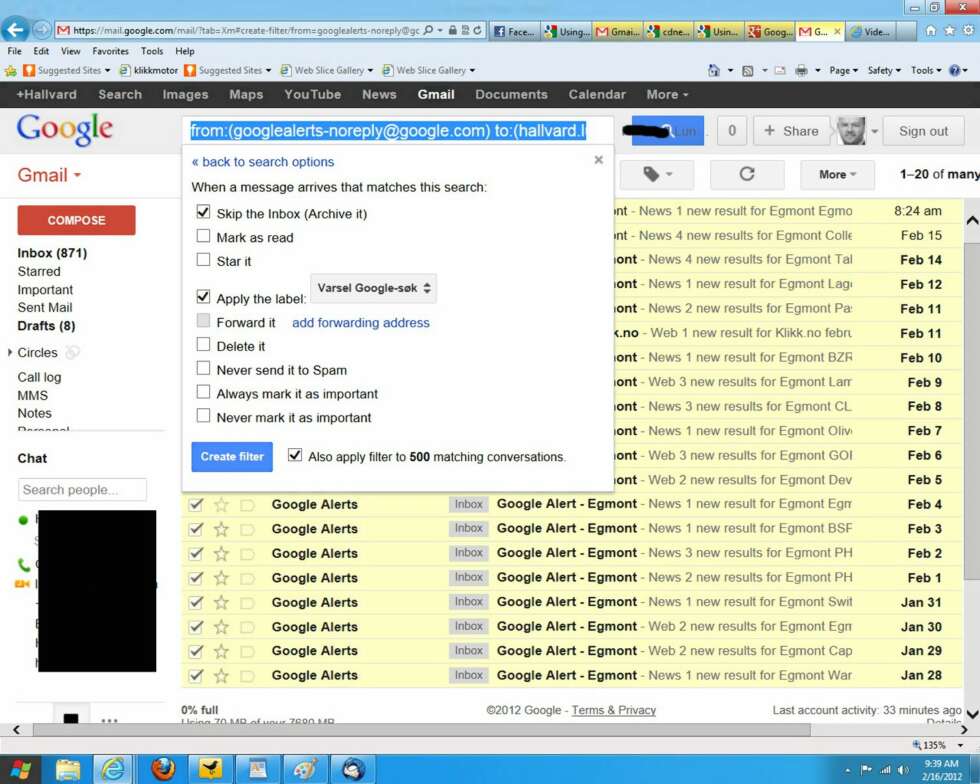
Task: Open Firefox from the taskbar
Action: (163, 769)
